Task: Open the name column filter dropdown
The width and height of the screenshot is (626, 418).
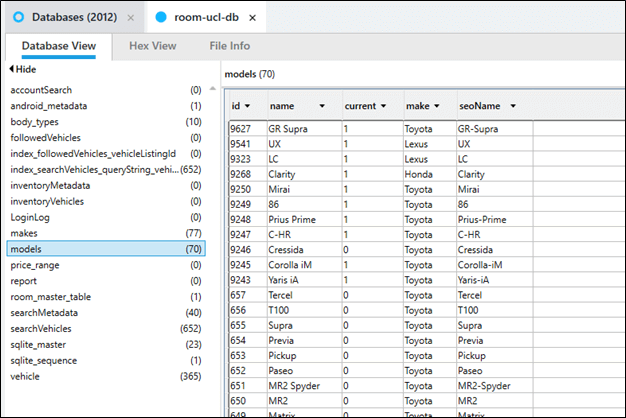Action: coord(322,106)
